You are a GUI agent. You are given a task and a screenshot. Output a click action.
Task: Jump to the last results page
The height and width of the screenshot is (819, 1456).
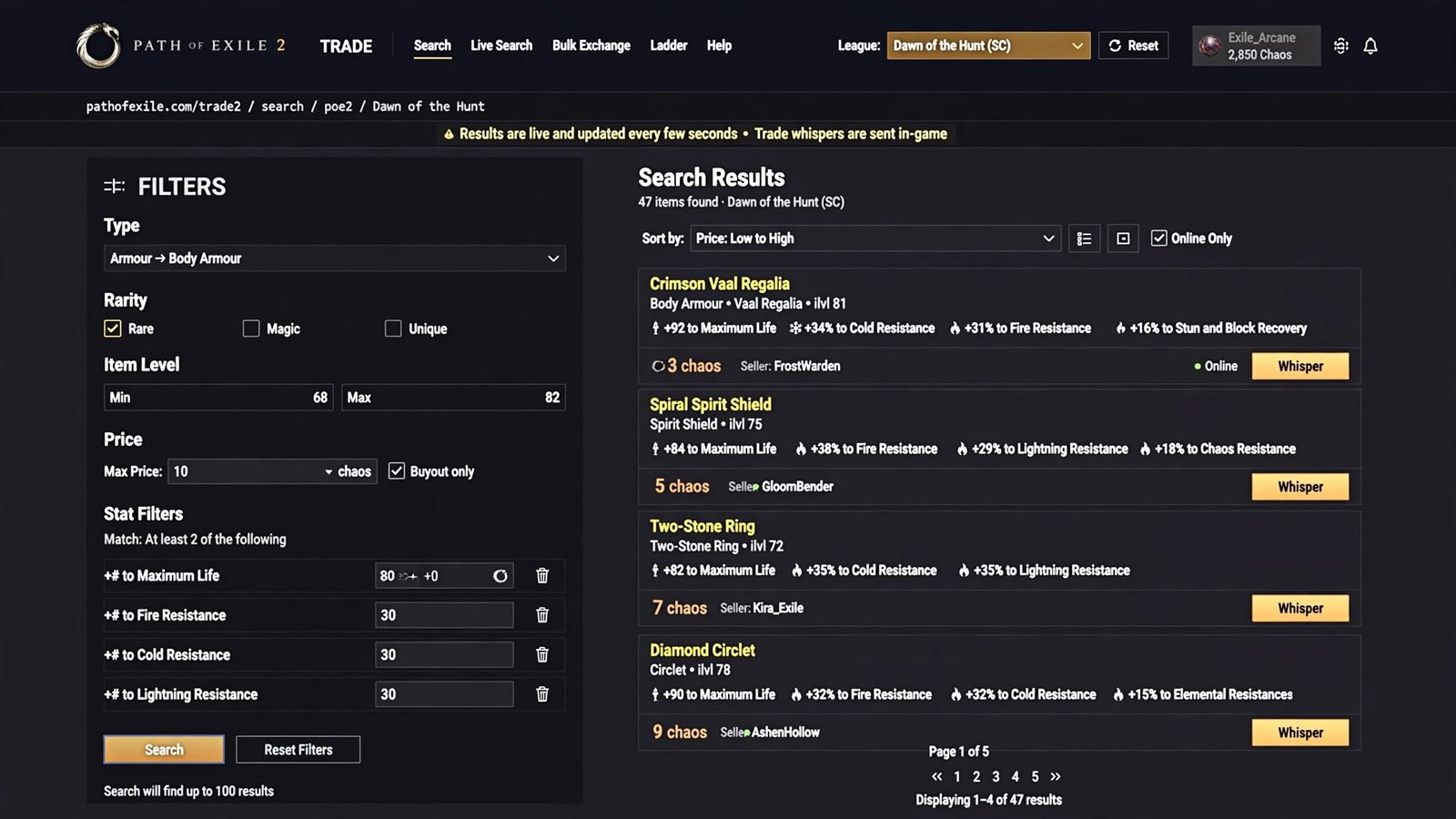(1056, 776)
